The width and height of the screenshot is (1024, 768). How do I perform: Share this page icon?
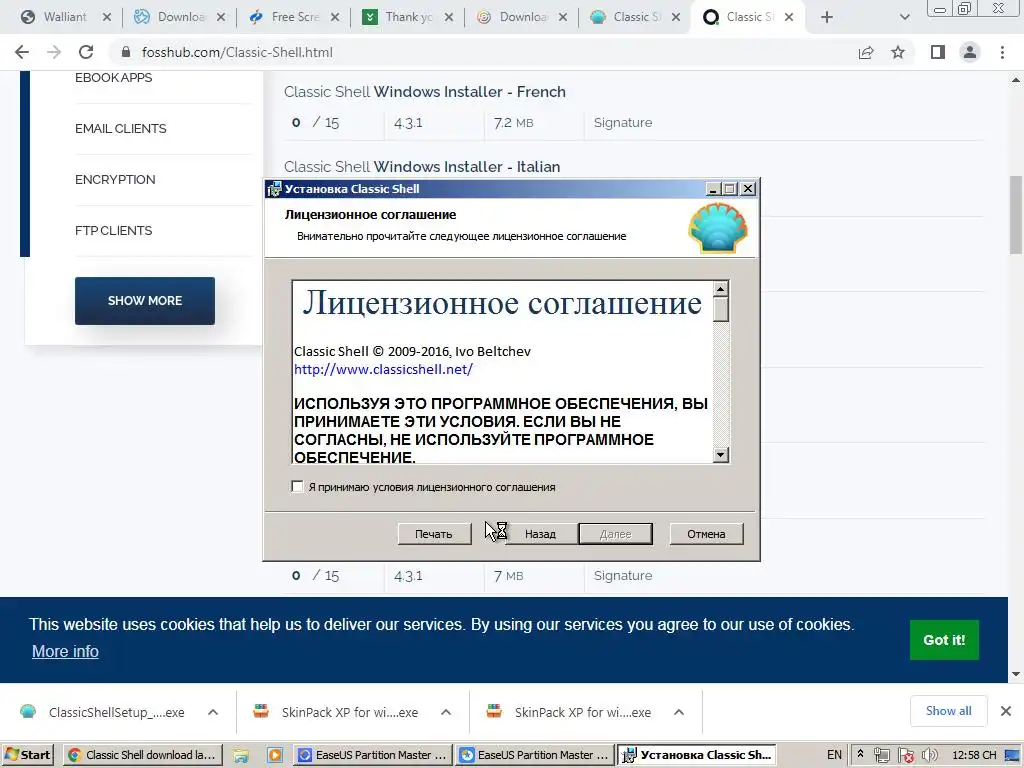866,52
